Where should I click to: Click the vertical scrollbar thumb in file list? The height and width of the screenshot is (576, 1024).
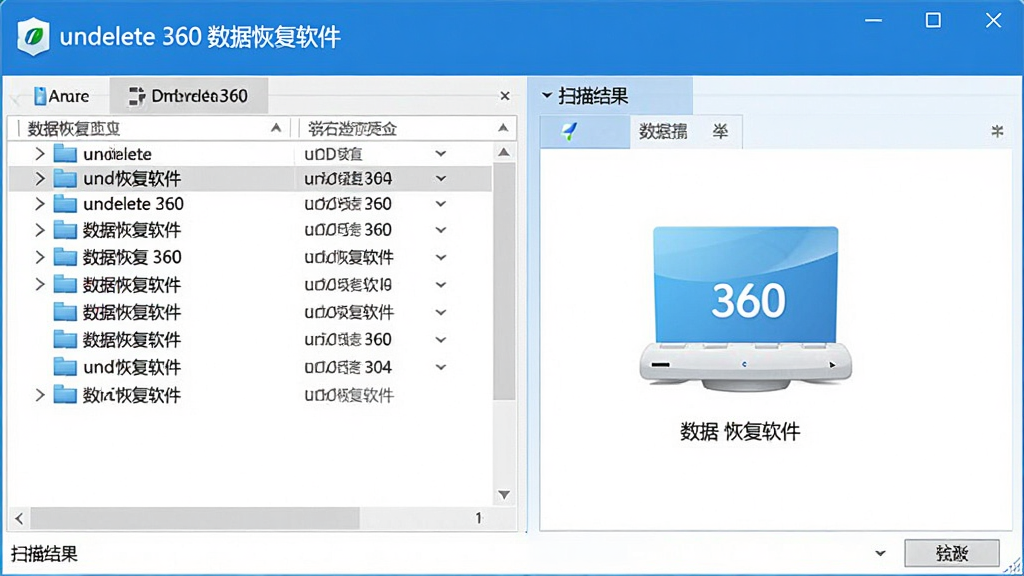tap(504, 281)
